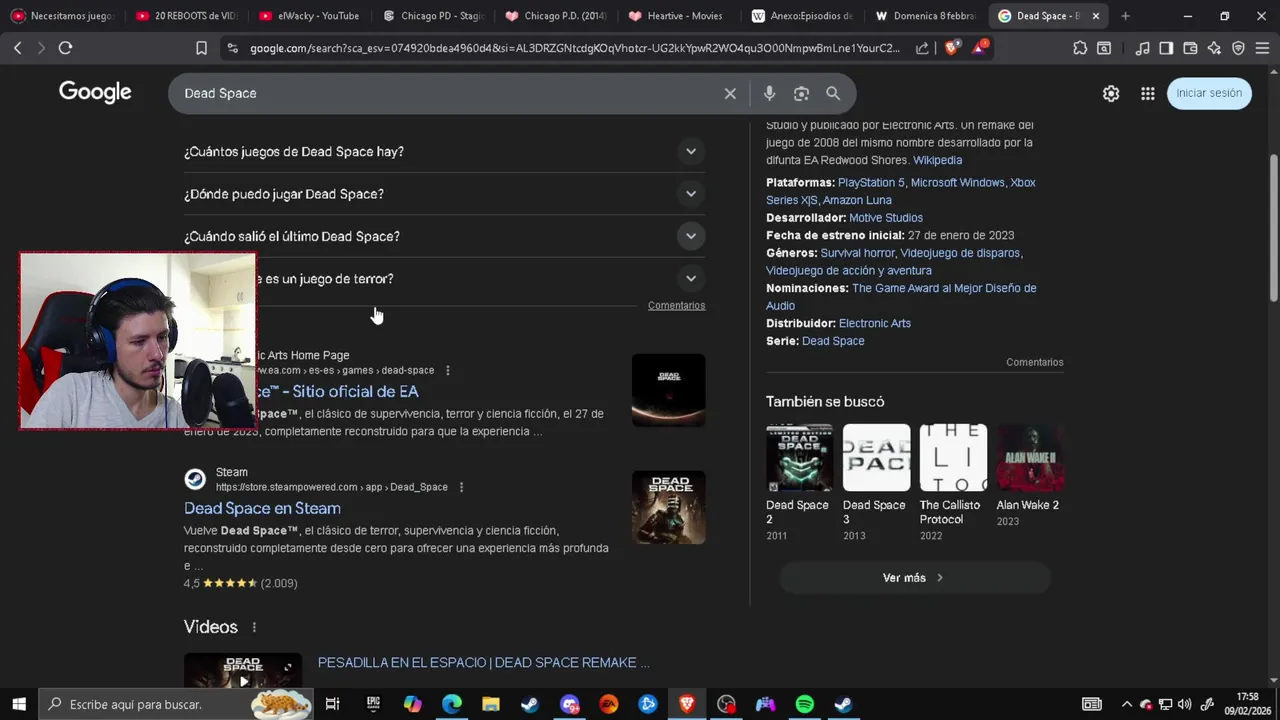1280x720 pixels.
Task: Open 'PlayStation 5' platform link
Action: click(x=871, y=183)
